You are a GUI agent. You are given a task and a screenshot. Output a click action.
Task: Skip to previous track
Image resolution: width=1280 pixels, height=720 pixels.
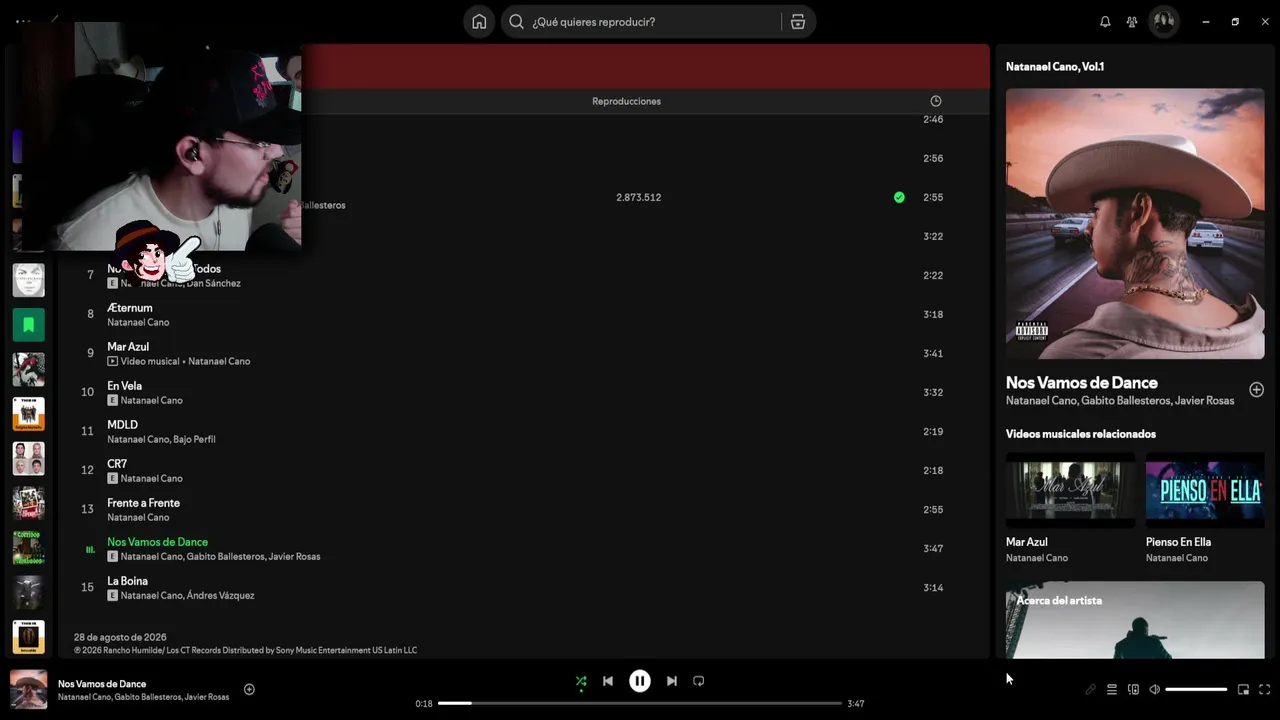click(608, 681)
